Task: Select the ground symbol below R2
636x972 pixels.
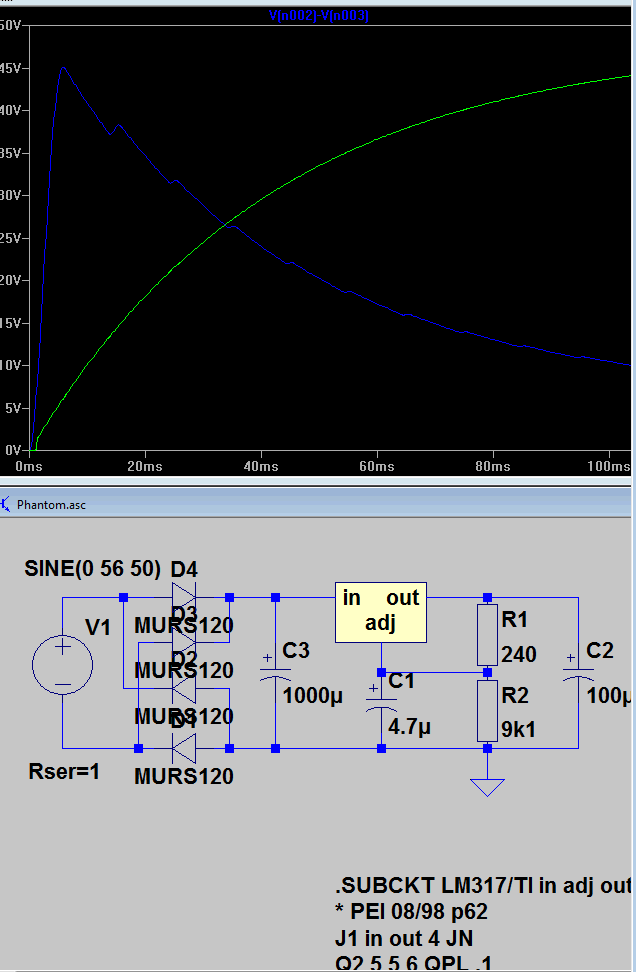Action: [487, 787]
